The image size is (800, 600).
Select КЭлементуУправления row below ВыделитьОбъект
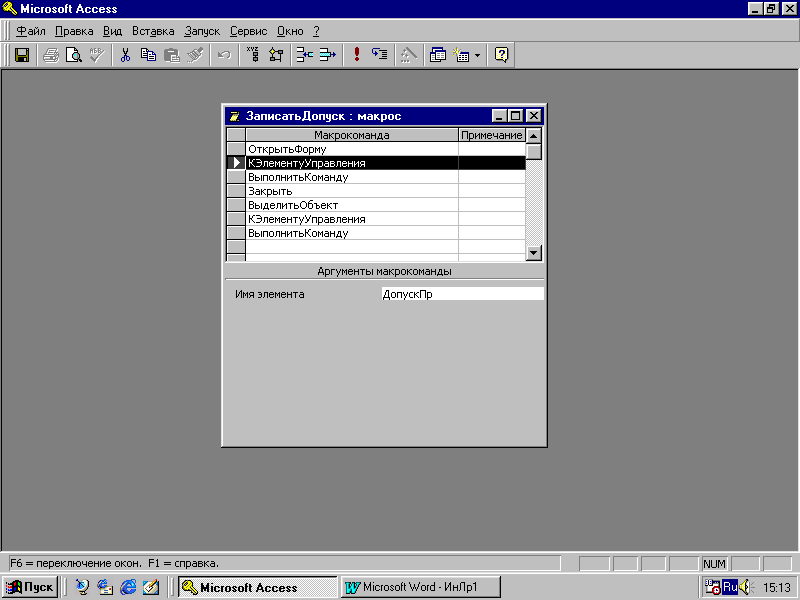352,219
